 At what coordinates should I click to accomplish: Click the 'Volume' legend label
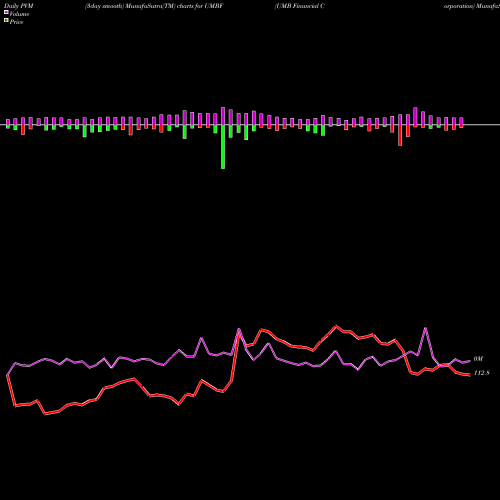point(19,14)
